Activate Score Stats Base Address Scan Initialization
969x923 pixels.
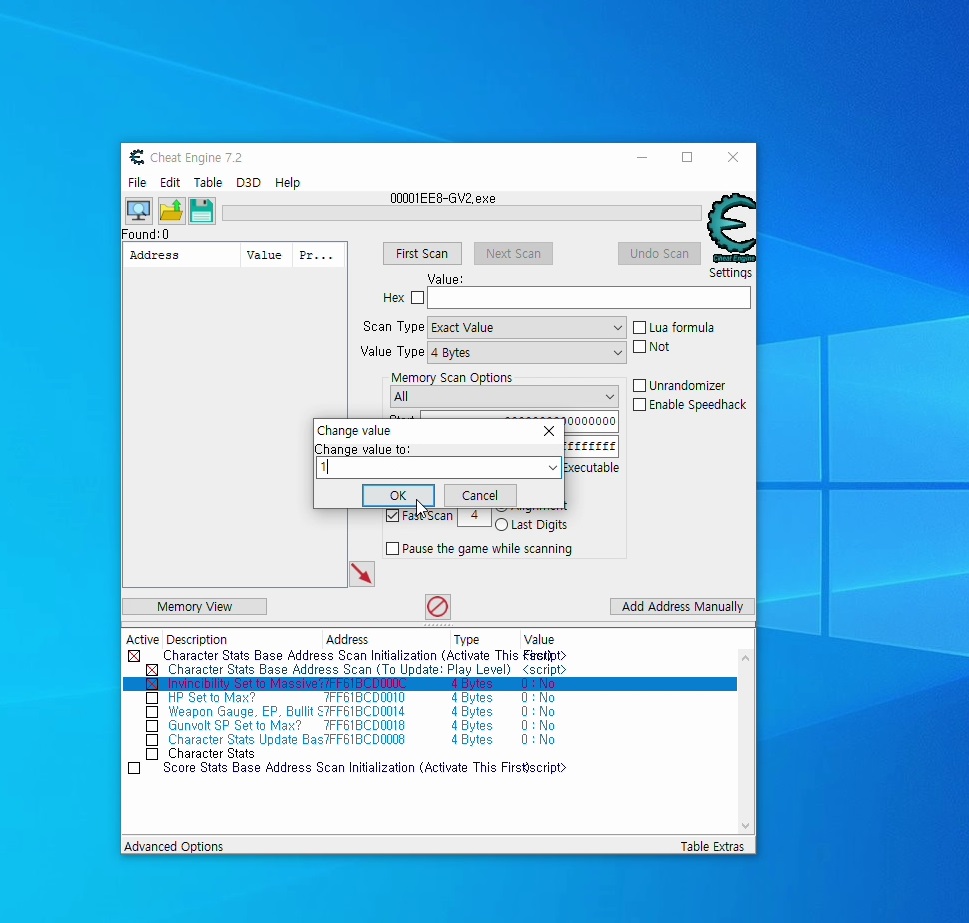point(134,768)
